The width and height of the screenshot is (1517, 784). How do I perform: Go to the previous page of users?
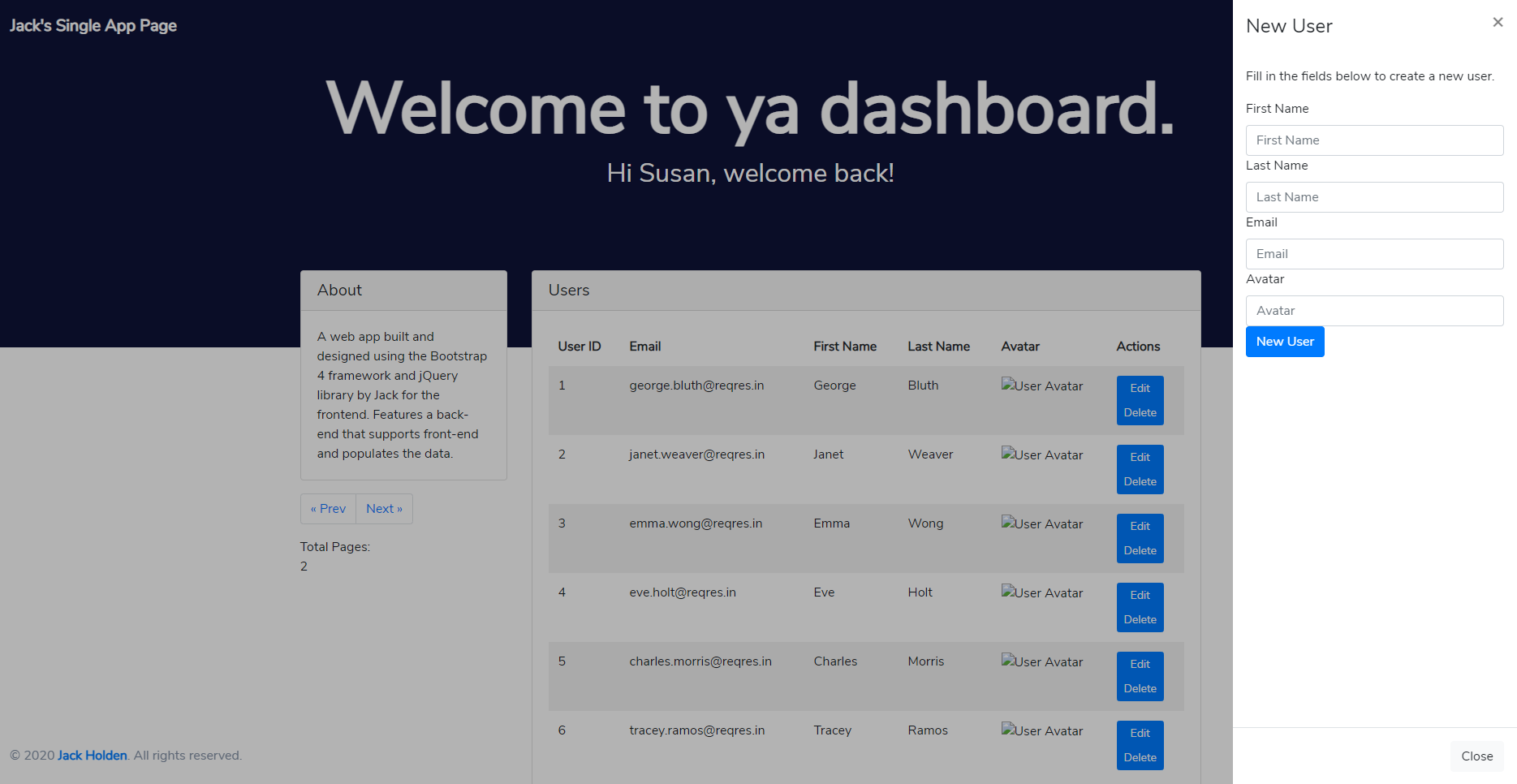(x=327, y=508)
